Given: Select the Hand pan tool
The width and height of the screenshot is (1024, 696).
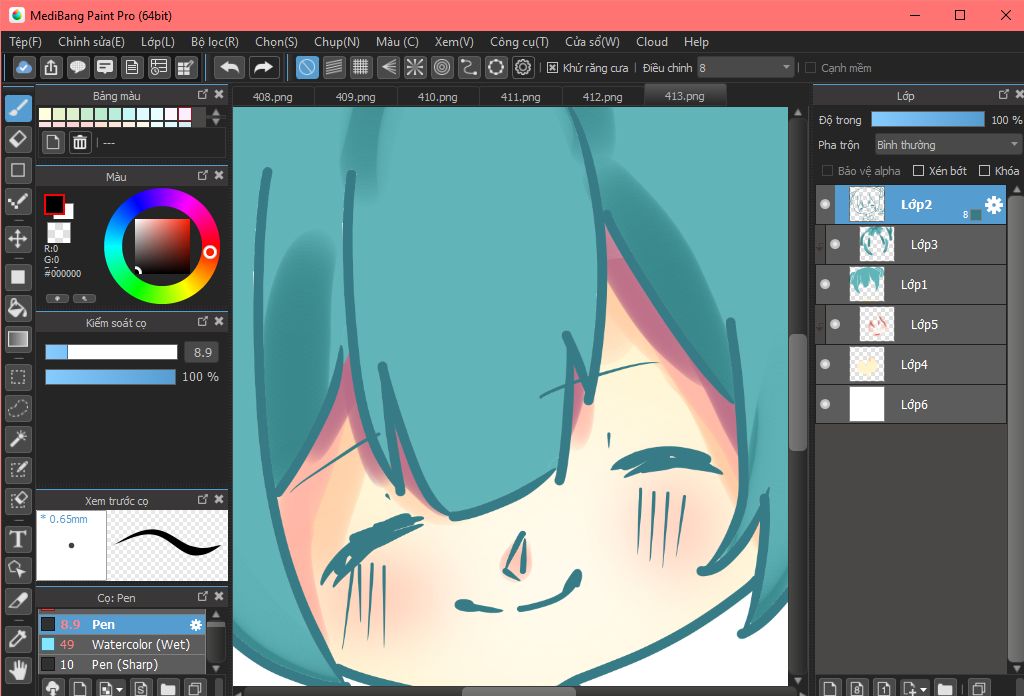Looking at the screenshot, I should pos(18,669).
